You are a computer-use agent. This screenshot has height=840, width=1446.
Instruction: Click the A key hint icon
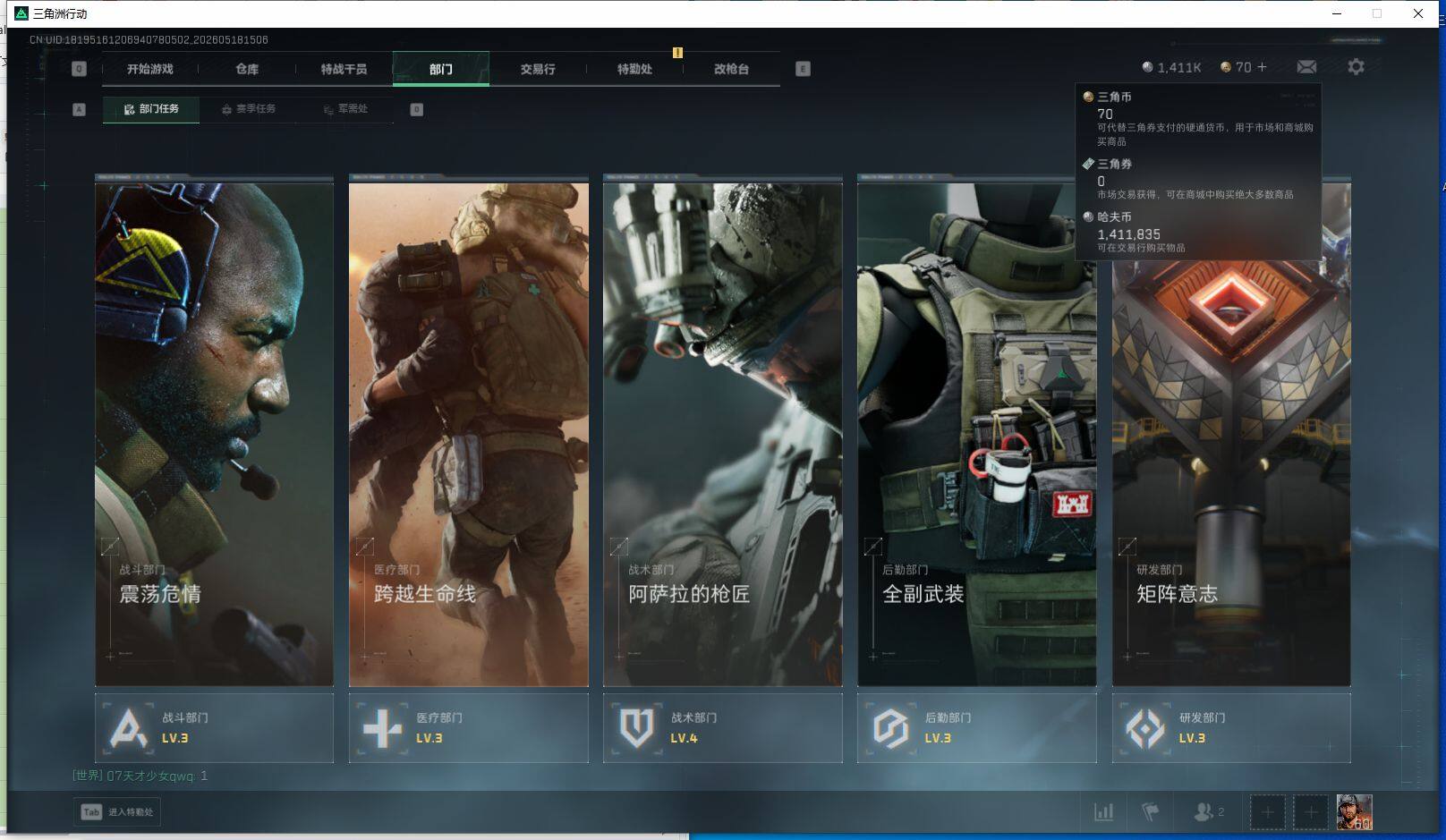tap(79, 109)
